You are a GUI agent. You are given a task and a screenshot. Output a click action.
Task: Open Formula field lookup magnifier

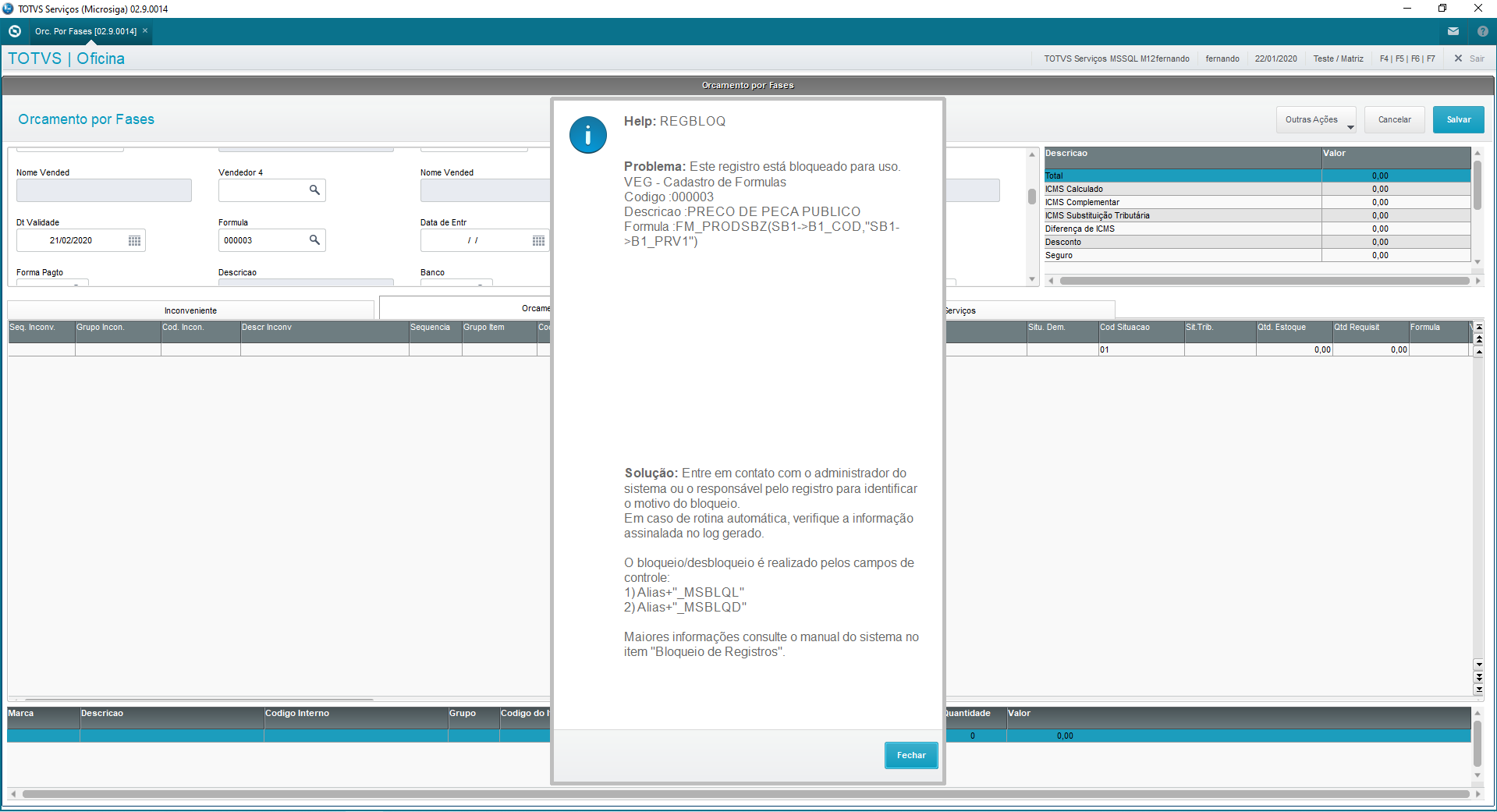314,239
